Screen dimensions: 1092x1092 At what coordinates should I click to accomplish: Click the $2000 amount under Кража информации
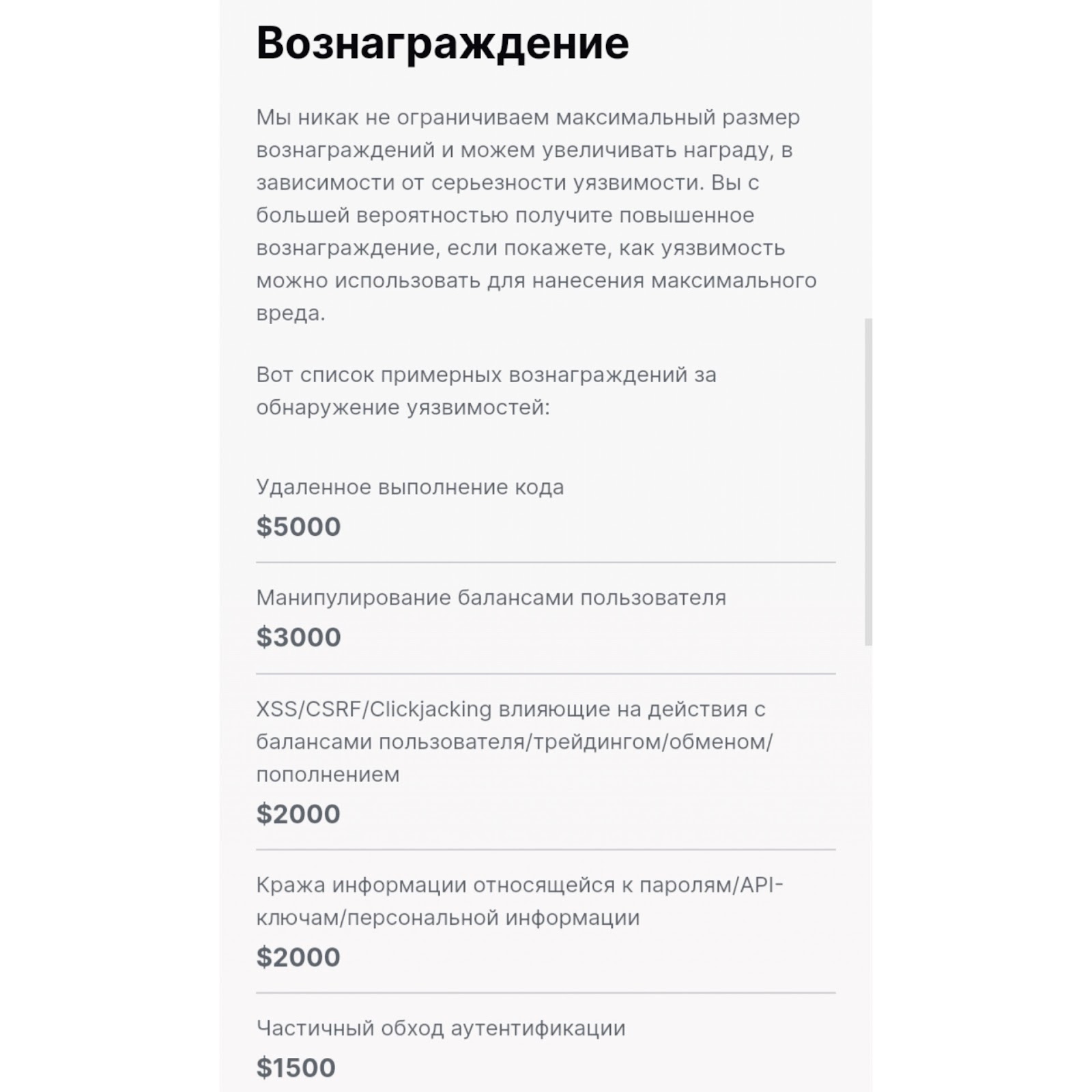pos(298,958)
